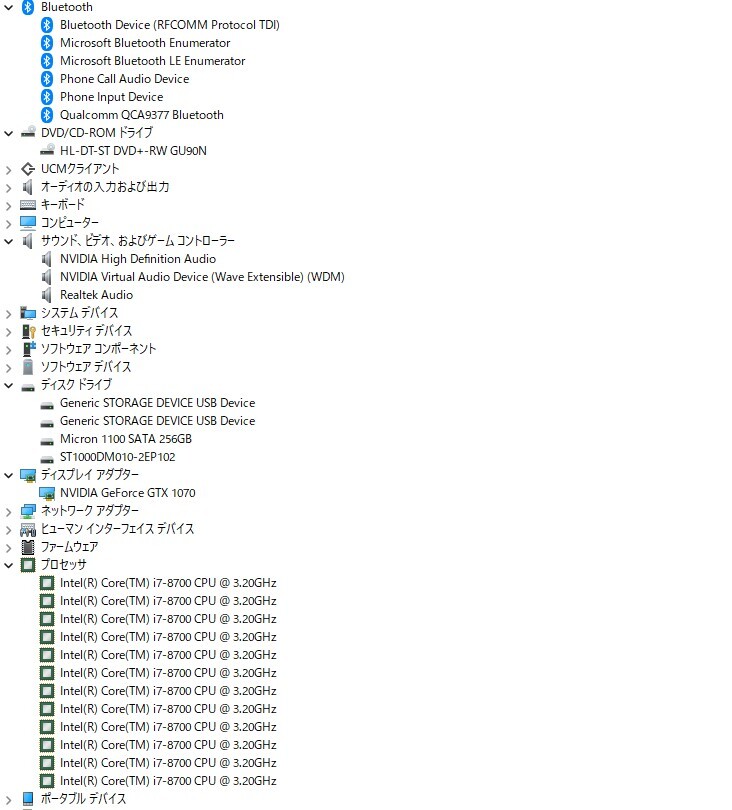Expand the UCMクライアント category
The image size is (732, 810).
8,169
